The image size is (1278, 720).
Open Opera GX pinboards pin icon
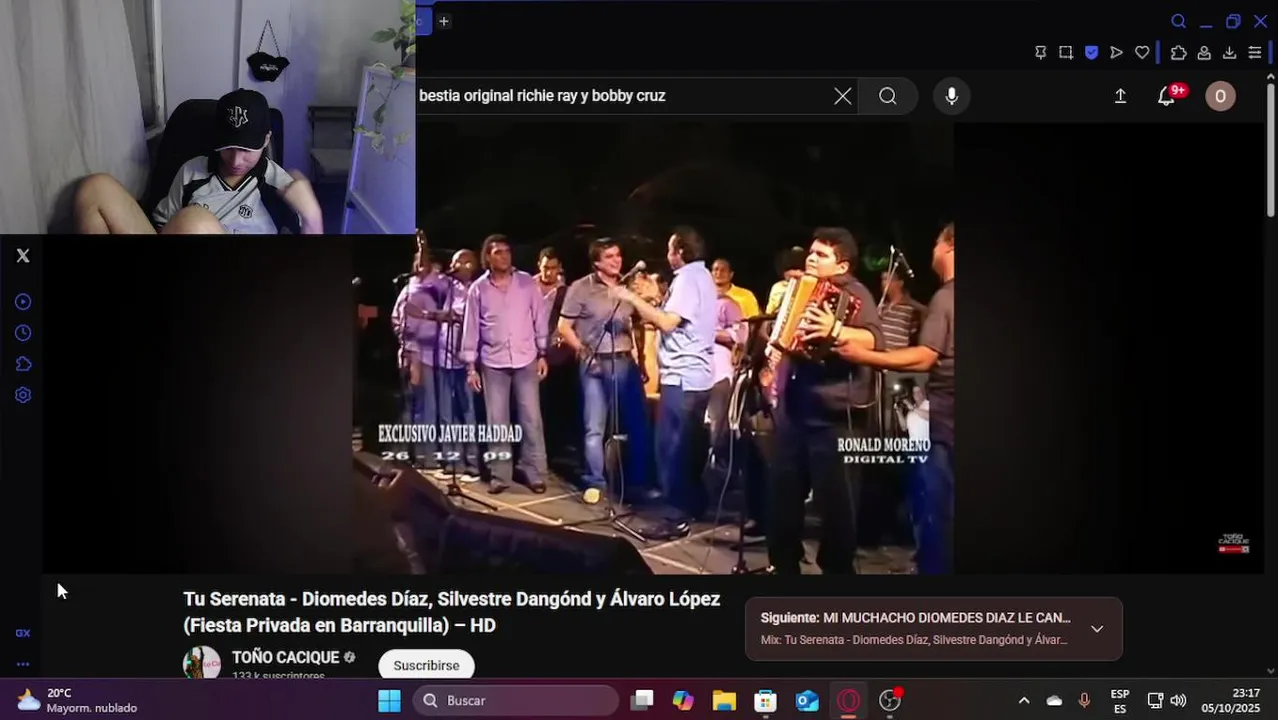coord(1041,53)
